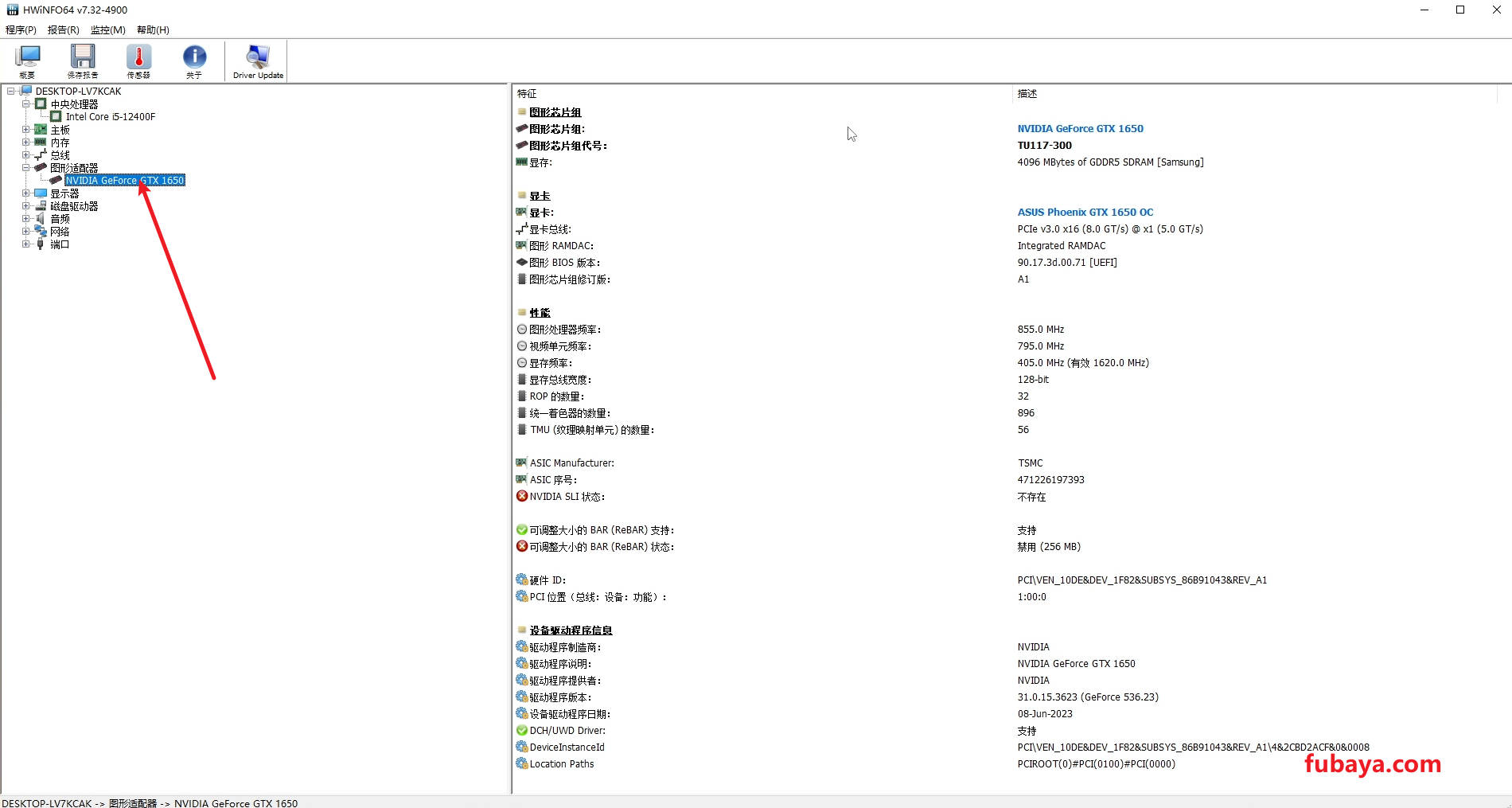Open the About info icon
Viewport: 1512px width, 808px height.
click(x=194, y=61)
